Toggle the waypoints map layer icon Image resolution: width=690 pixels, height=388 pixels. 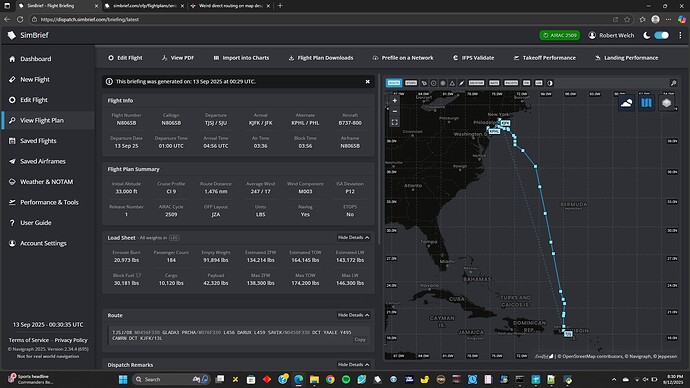(424, 83)
